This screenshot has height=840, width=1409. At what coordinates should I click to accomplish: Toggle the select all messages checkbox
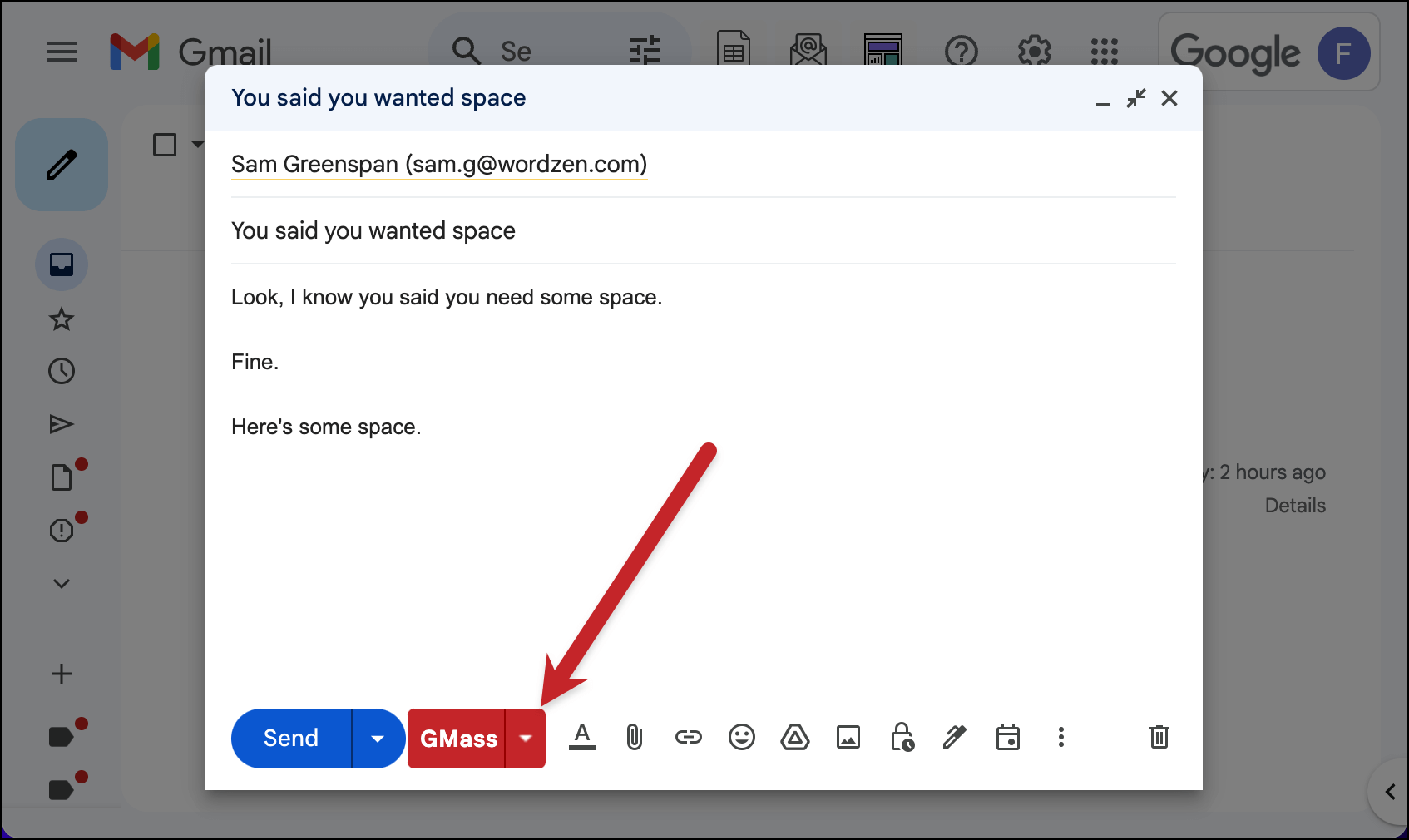165,145
